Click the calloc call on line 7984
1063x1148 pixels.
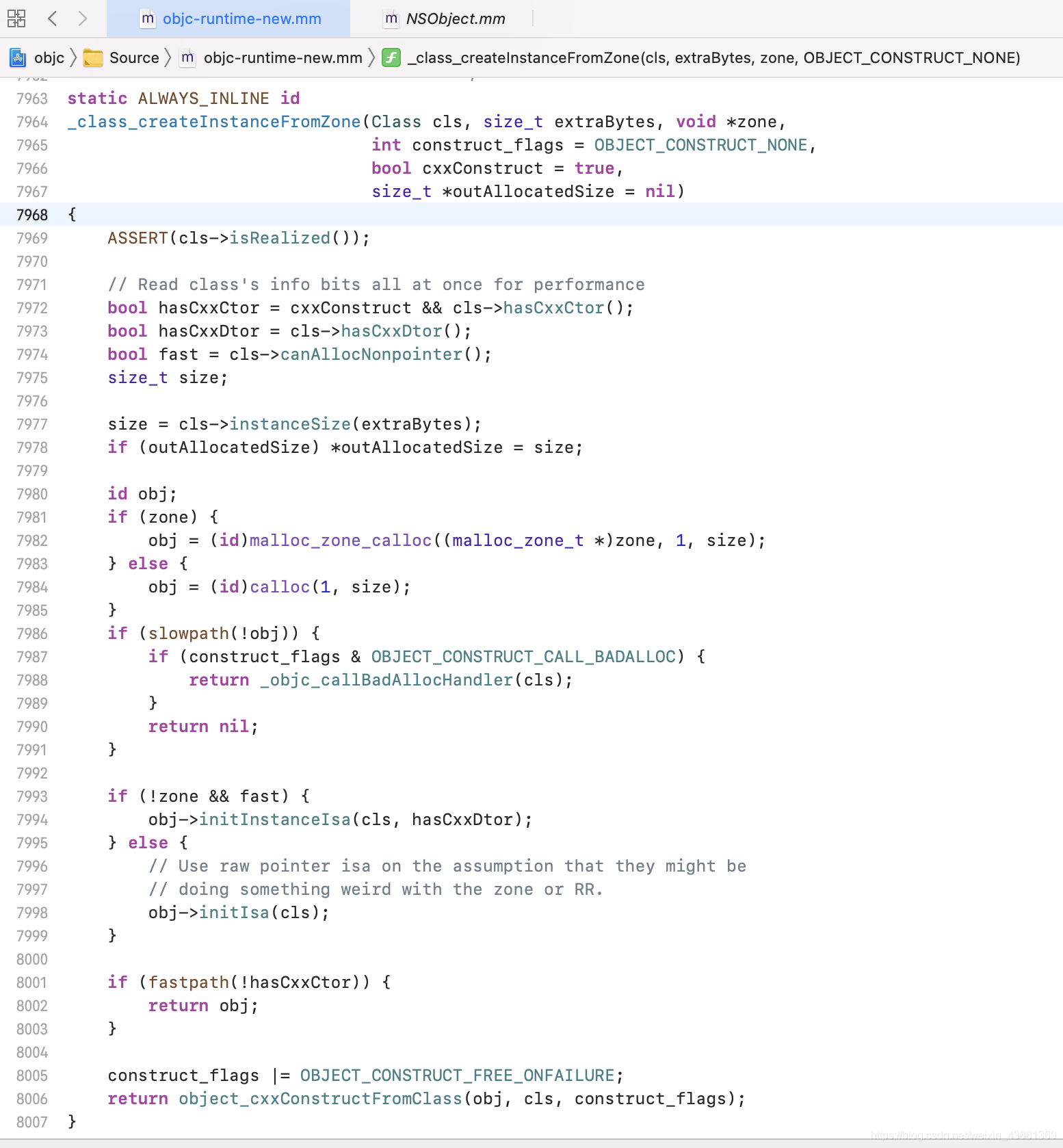(280, 587)
